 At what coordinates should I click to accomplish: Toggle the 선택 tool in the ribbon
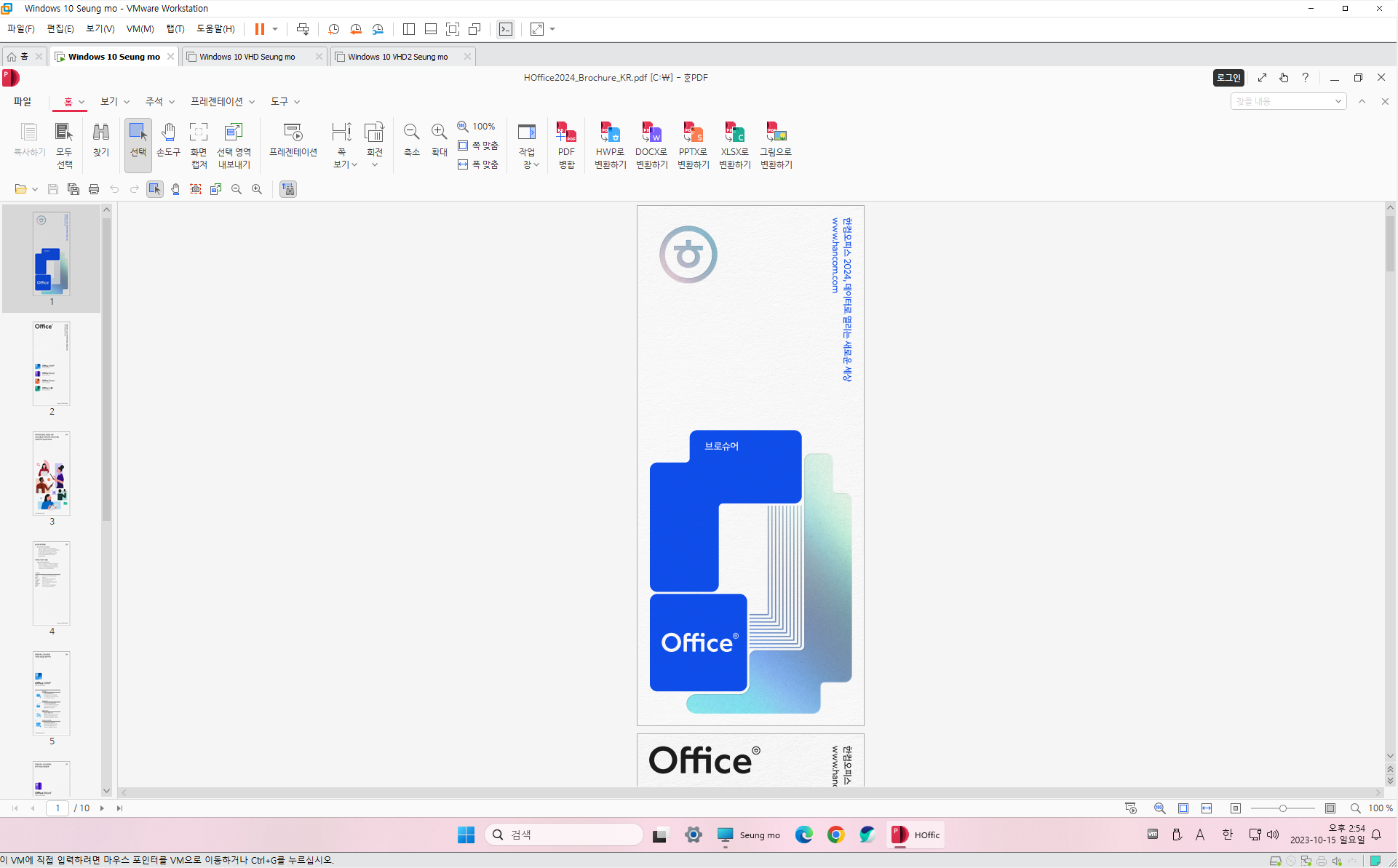click(x=138, y=140)
